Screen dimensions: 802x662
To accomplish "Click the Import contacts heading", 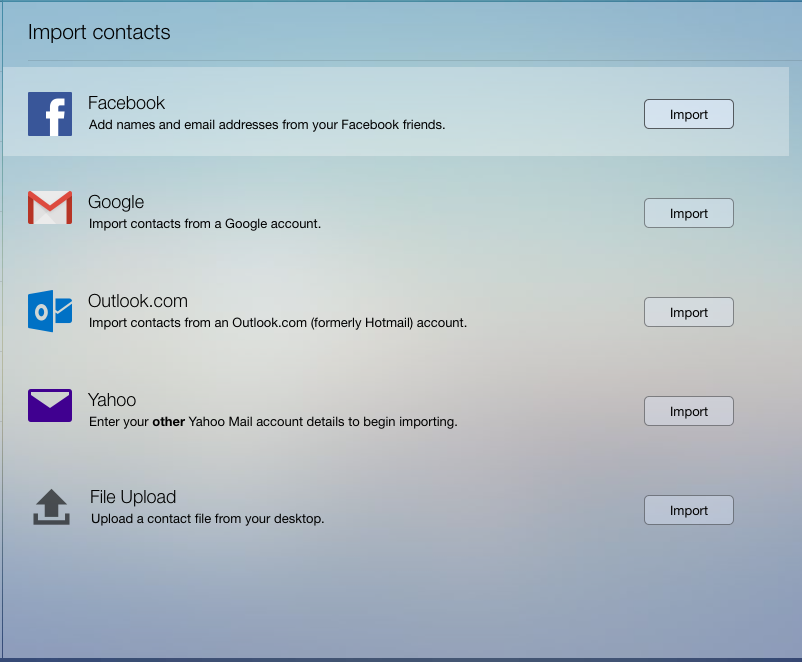I will 99,32.
